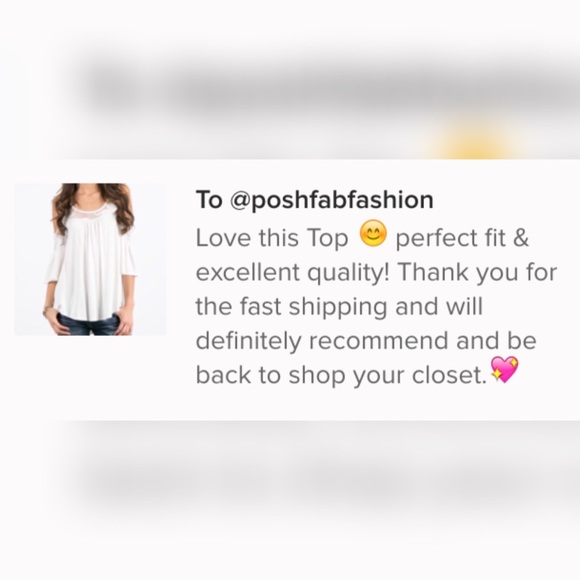Screen dimensions: 580x580
Task: Open the @poshfabfashion profile link
Action: (x=331, y=200)
